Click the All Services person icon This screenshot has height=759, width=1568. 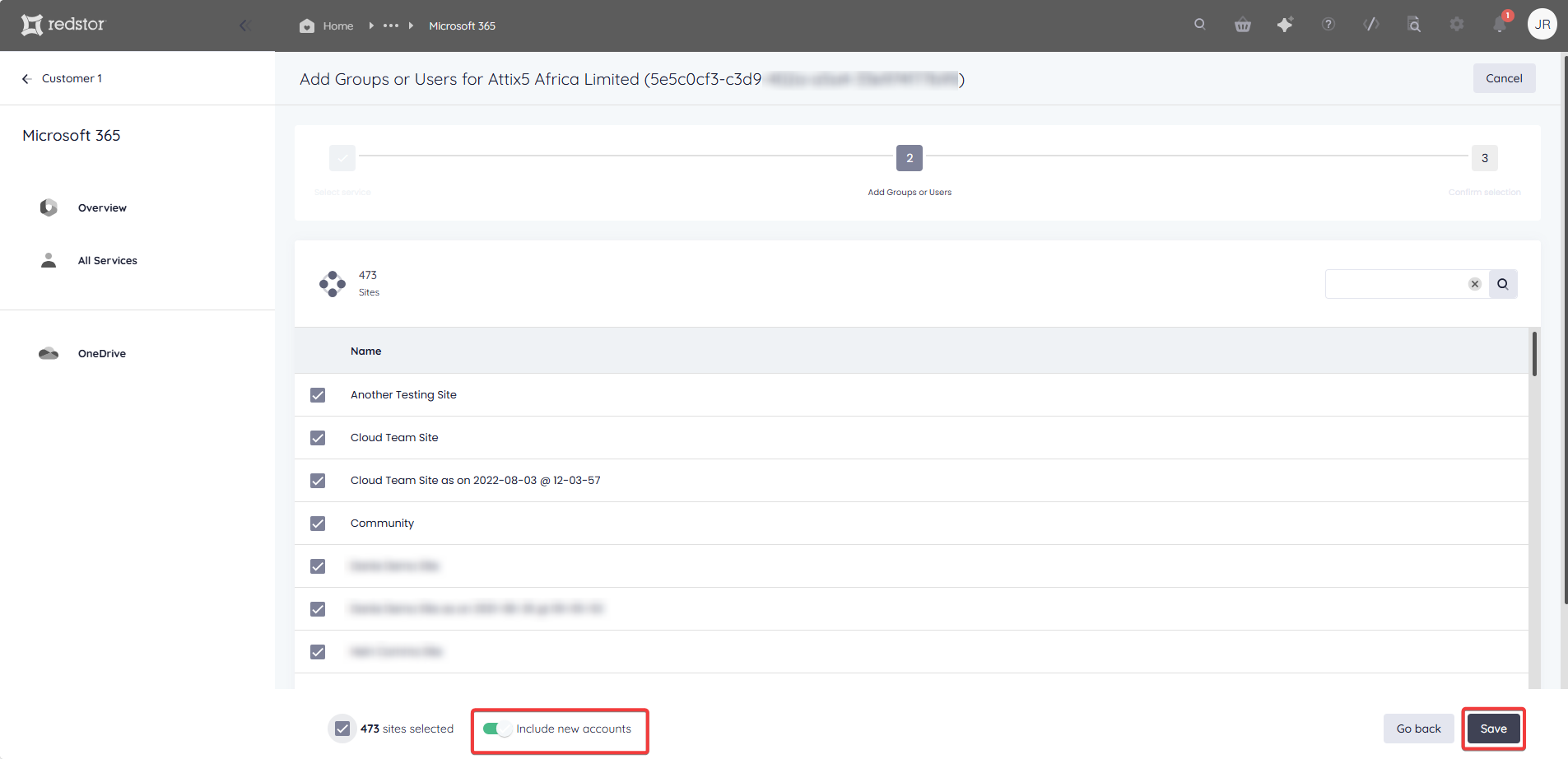tap(49, 260)
